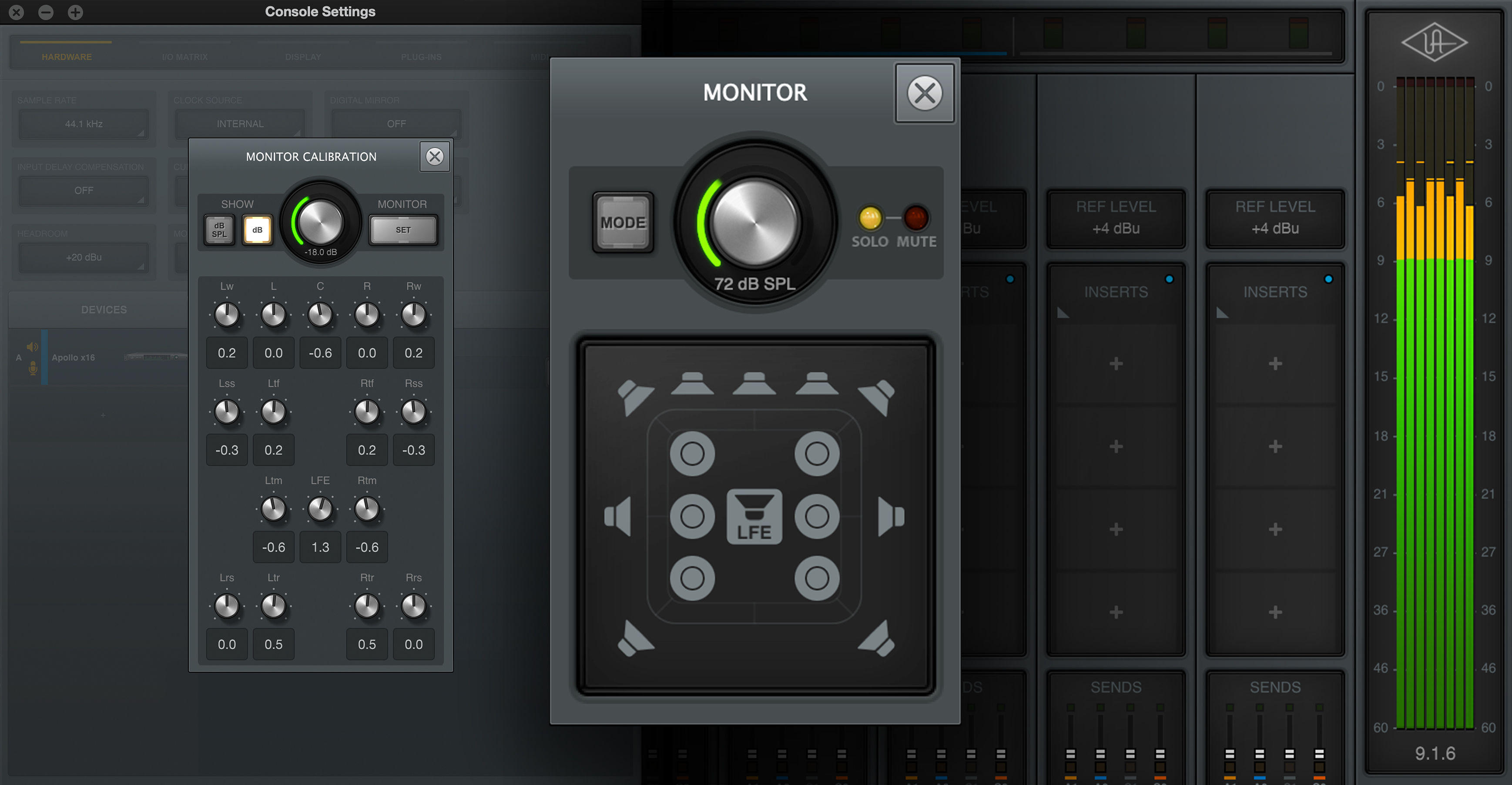
Task: Switch to the PLUG-INS tab
Action: point(421,57)
